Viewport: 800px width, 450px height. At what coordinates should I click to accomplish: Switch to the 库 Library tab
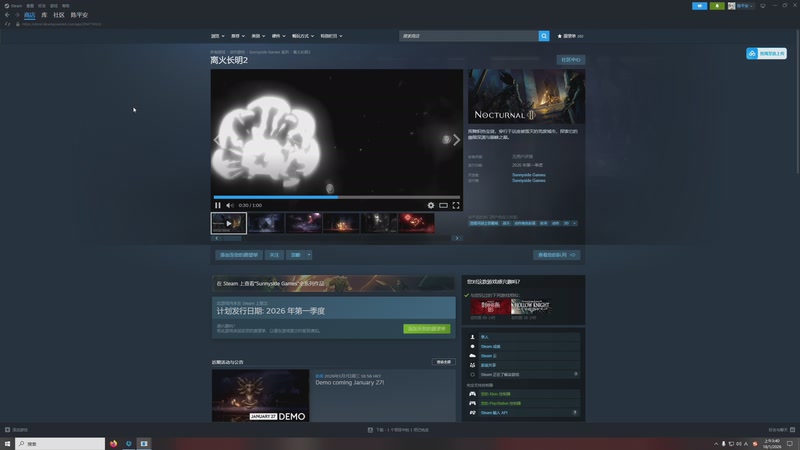(x=44, y=15)
